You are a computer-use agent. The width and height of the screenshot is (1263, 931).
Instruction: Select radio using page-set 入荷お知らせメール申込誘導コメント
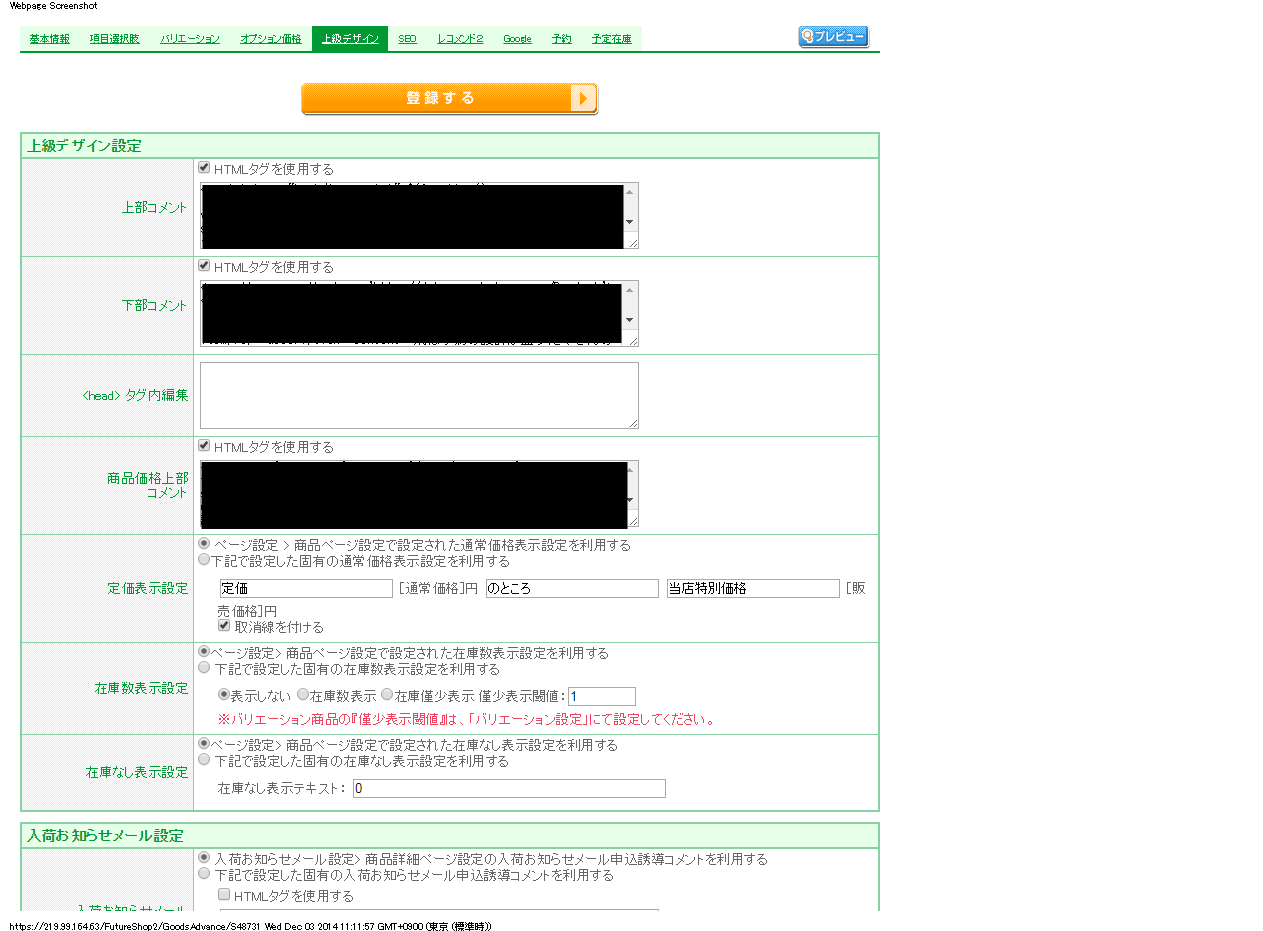point(204,858)
